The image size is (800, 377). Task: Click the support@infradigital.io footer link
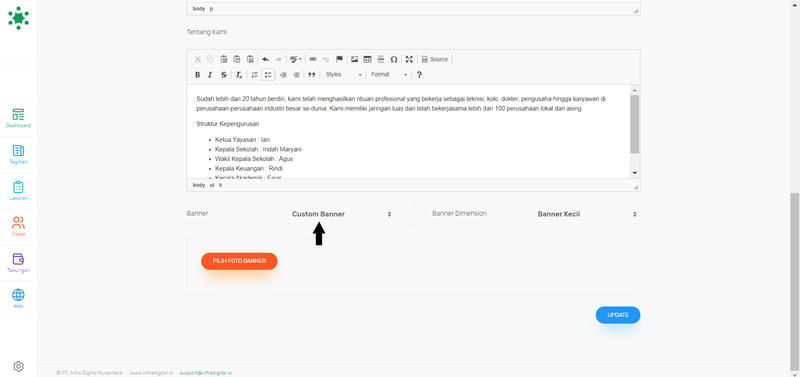coord(206,373)
